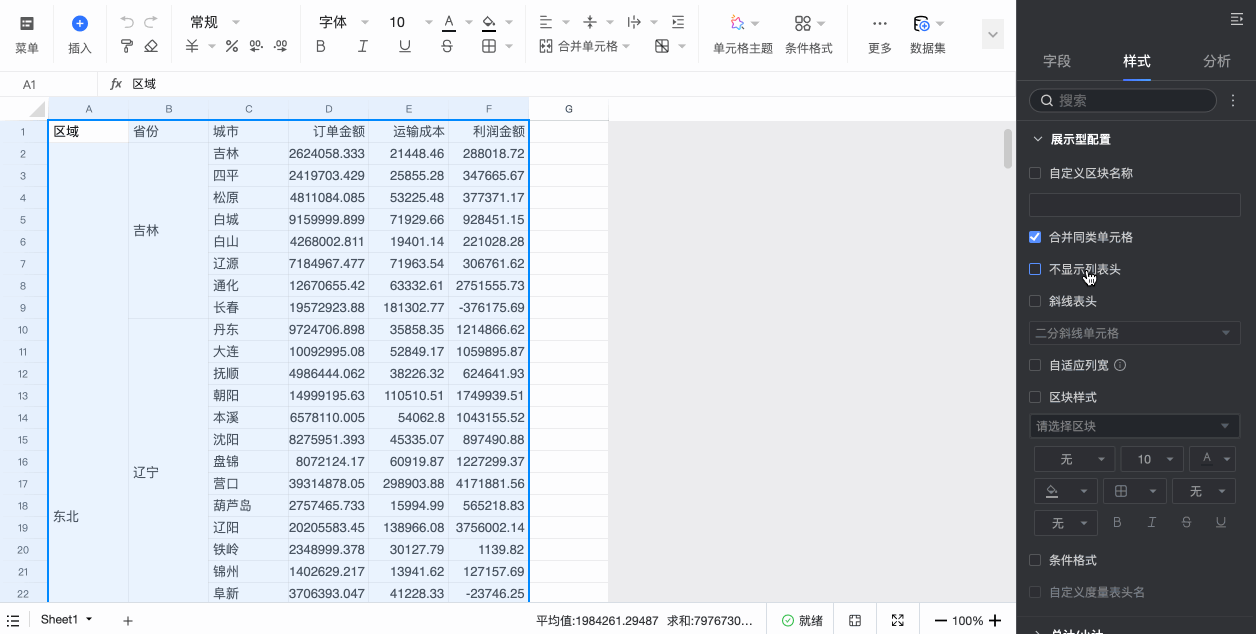Open the 菜单 menu icon
The image size is (1256, 634).
(27, 23)
